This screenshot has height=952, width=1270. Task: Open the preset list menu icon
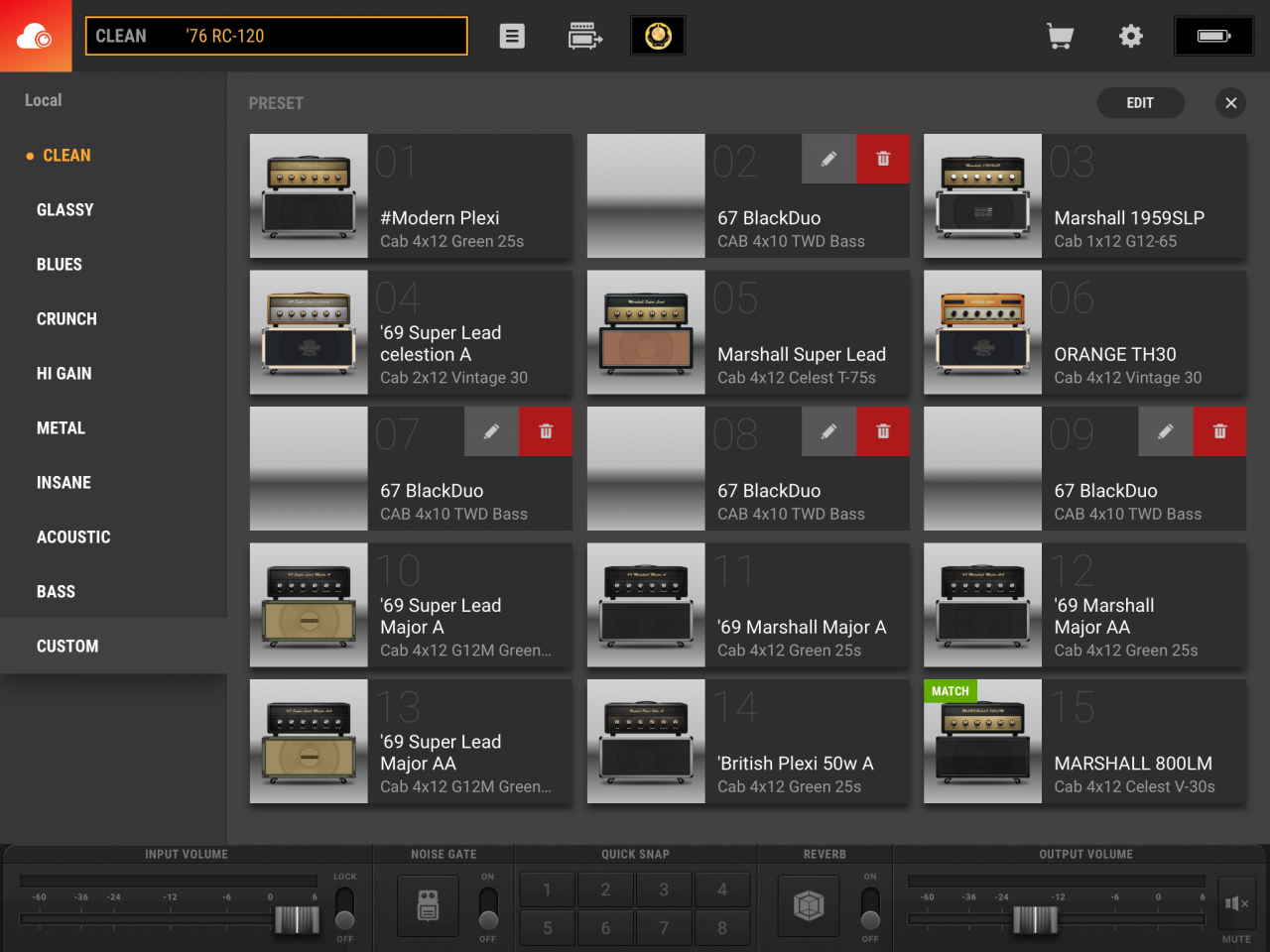512,36
